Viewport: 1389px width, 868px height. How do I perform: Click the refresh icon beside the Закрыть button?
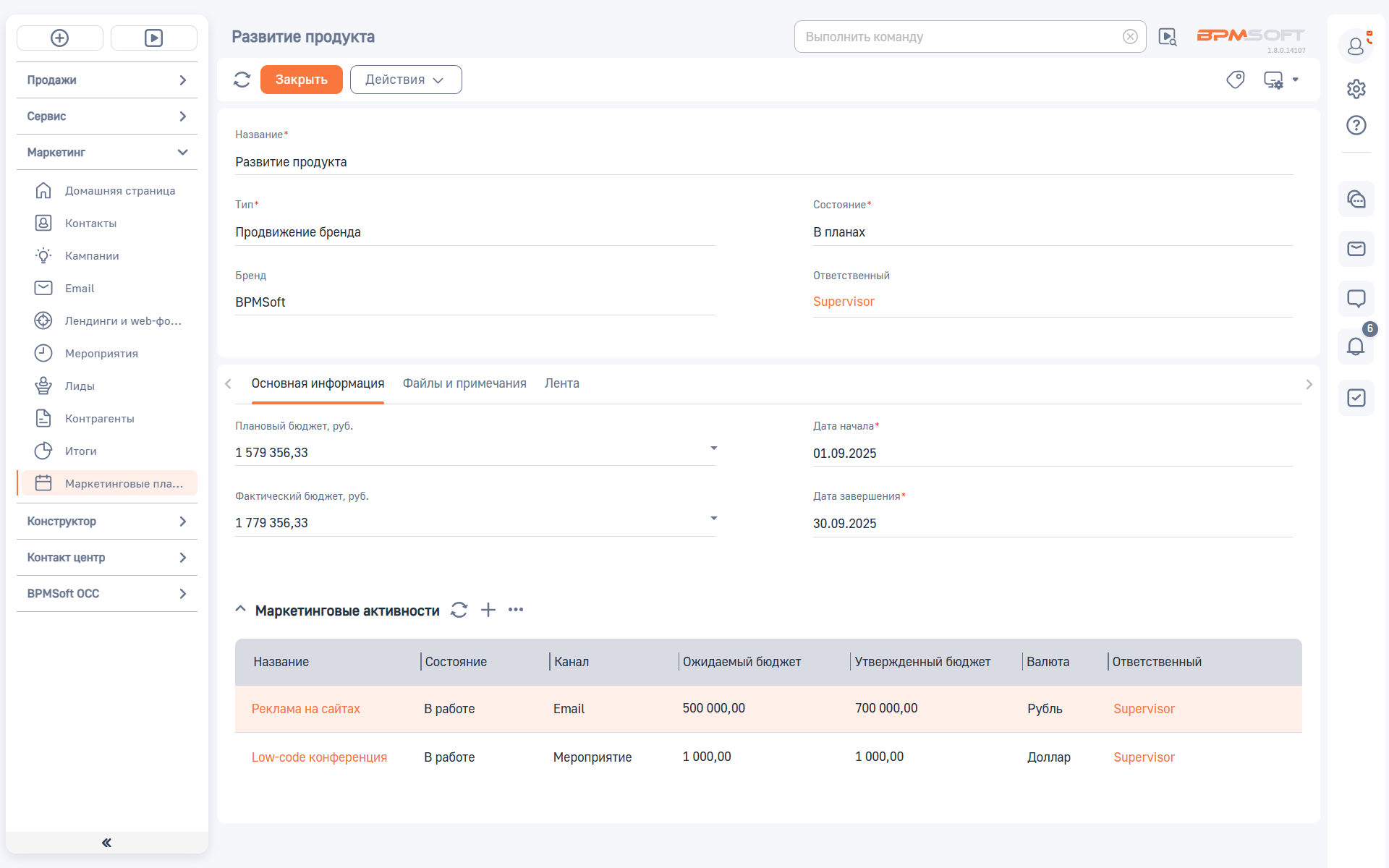click(x=242, y=80)
